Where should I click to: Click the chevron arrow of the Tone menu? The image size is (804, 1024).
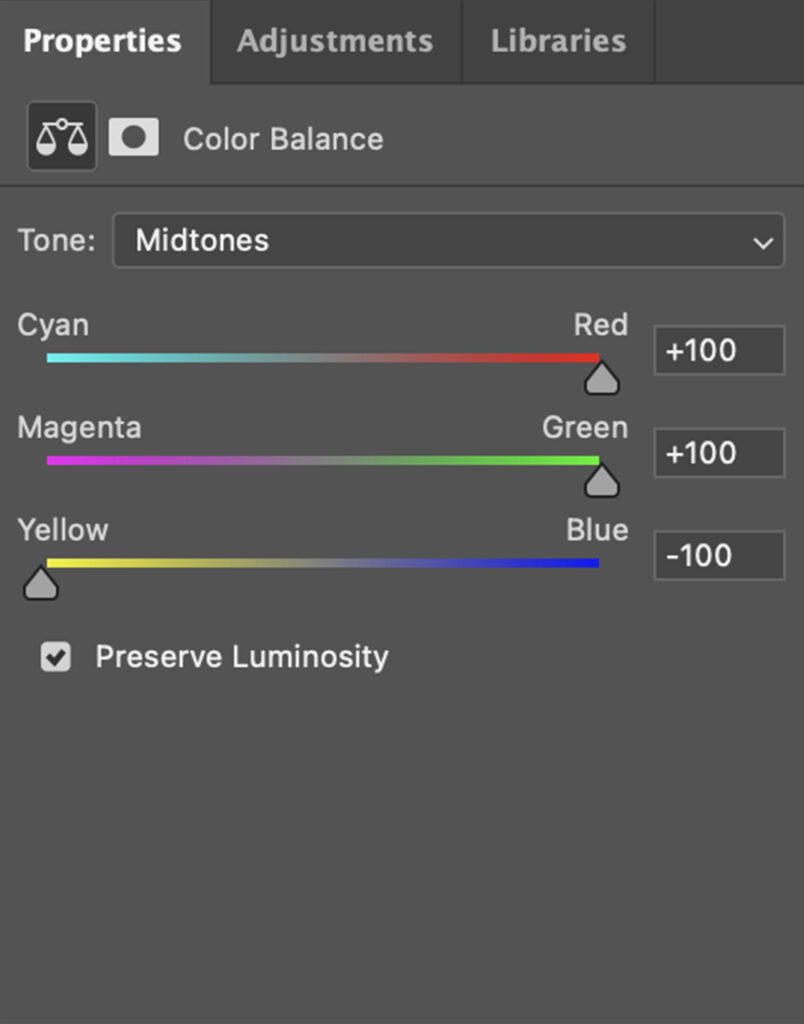pos(763,243)
